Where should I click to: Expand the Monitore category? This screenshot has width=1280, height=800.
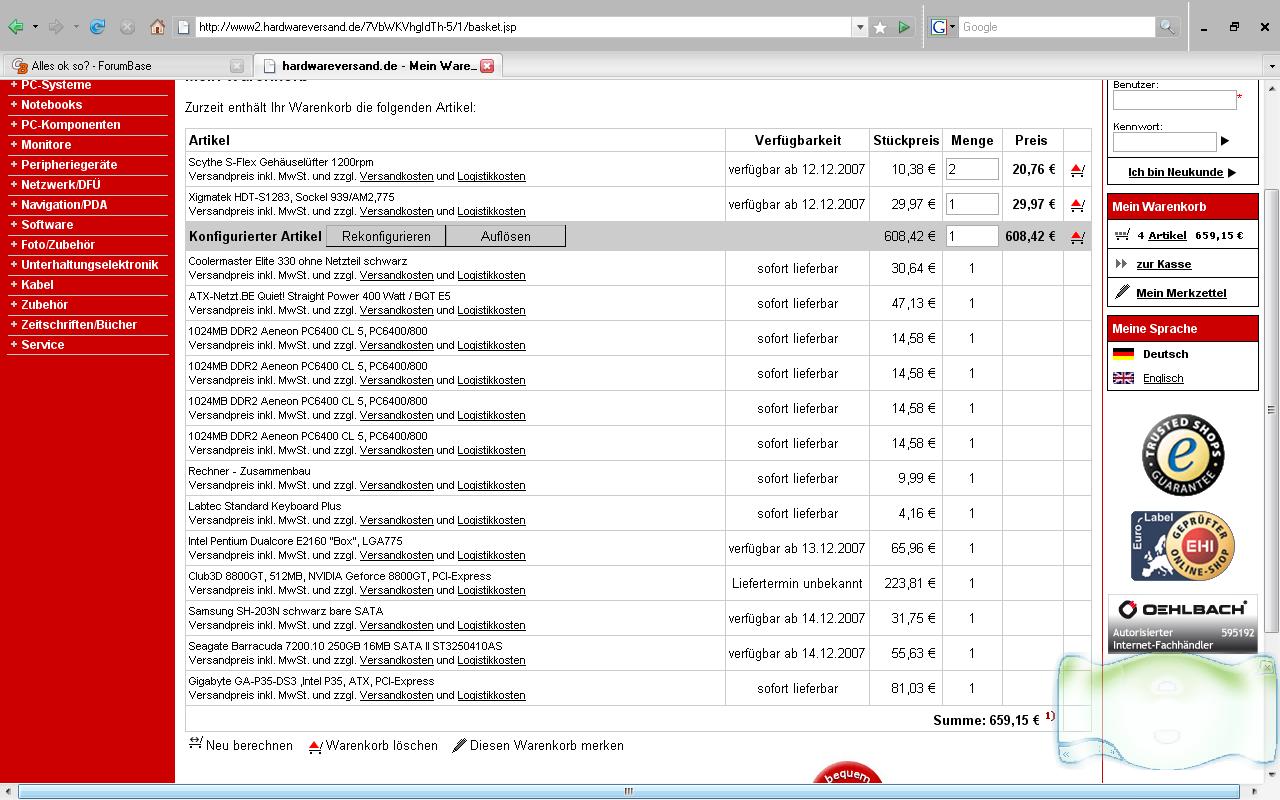coord(46,145)
